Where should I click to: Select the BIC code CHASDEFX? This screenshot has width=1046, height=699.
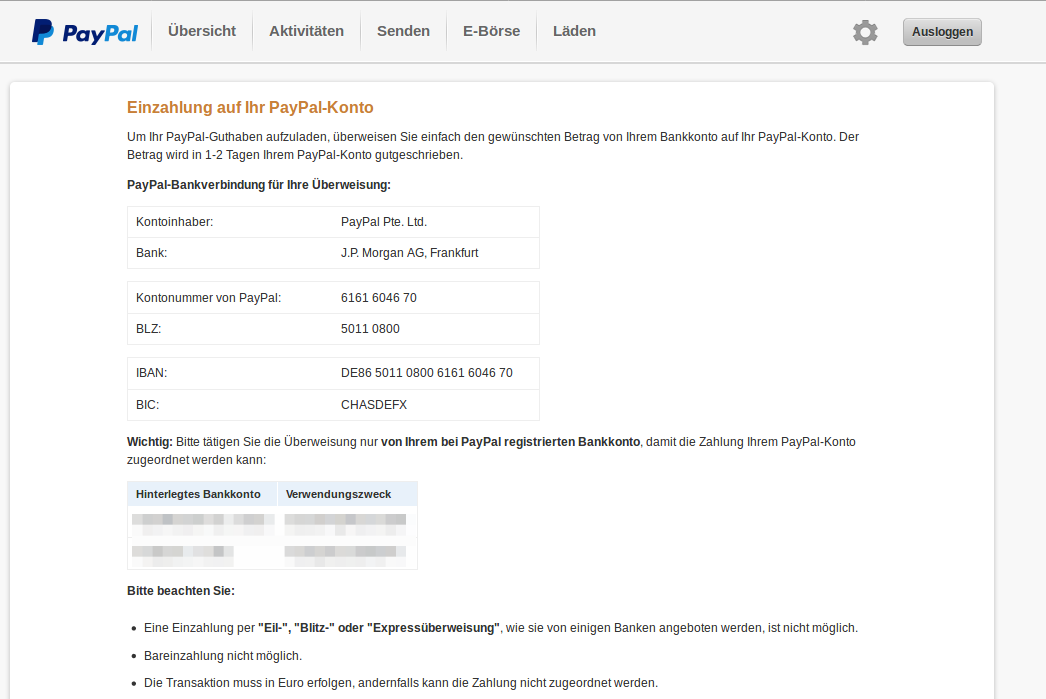click(374, 405)
